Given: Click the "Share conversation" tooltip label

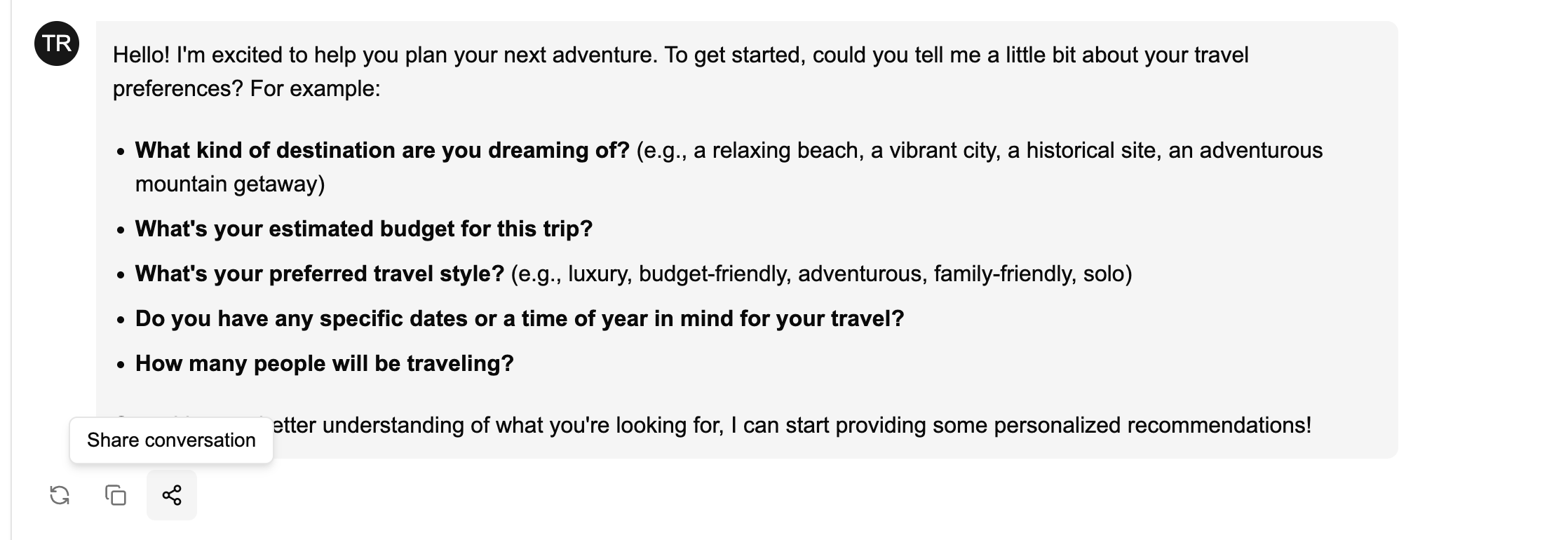Looking at the screenshot, I should pos(171,440).
